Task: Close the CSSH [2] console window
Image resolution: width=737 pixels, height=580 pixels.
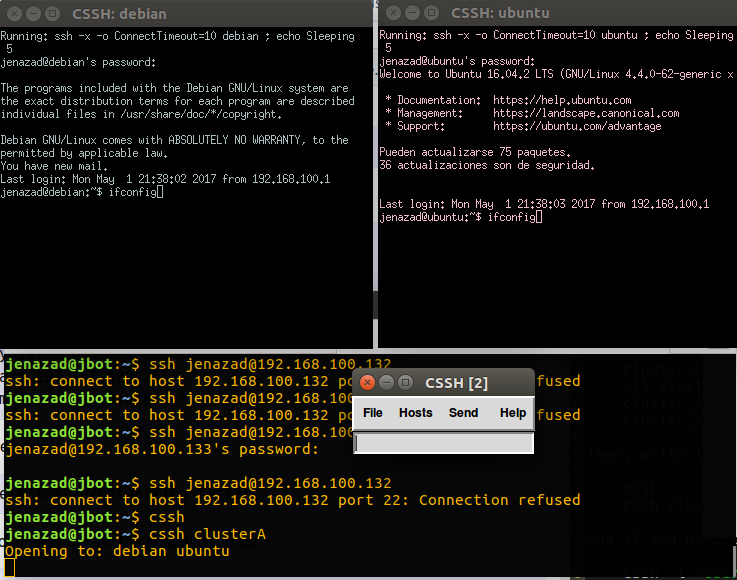Action: [368, 383]
